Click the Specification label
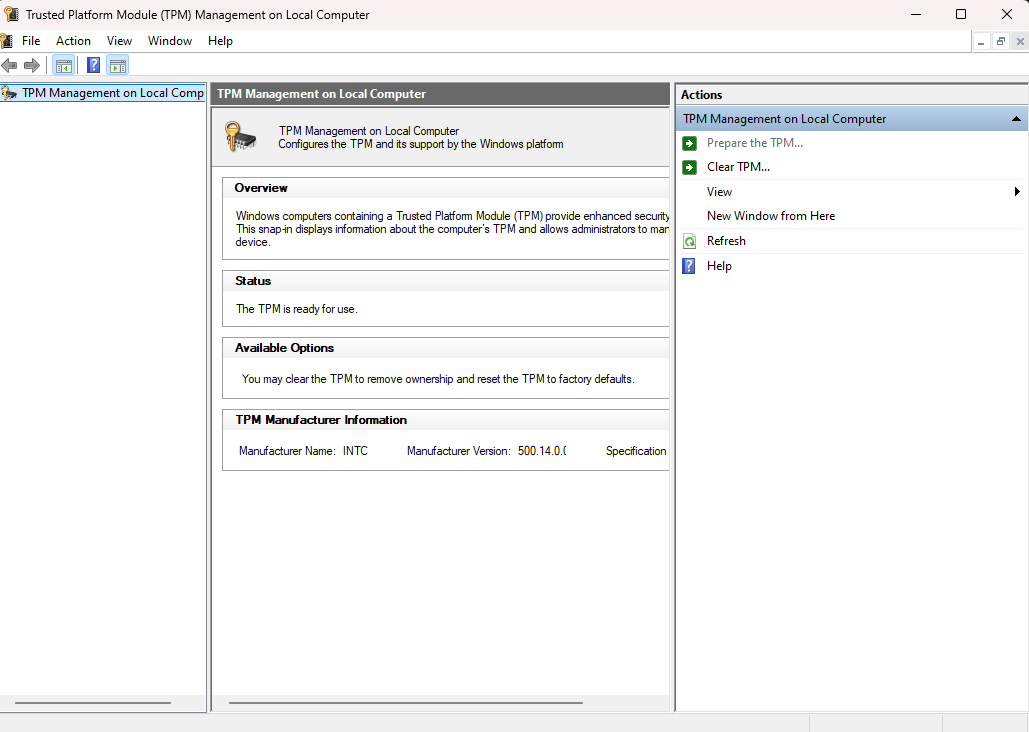 click(x=636, y=451)
